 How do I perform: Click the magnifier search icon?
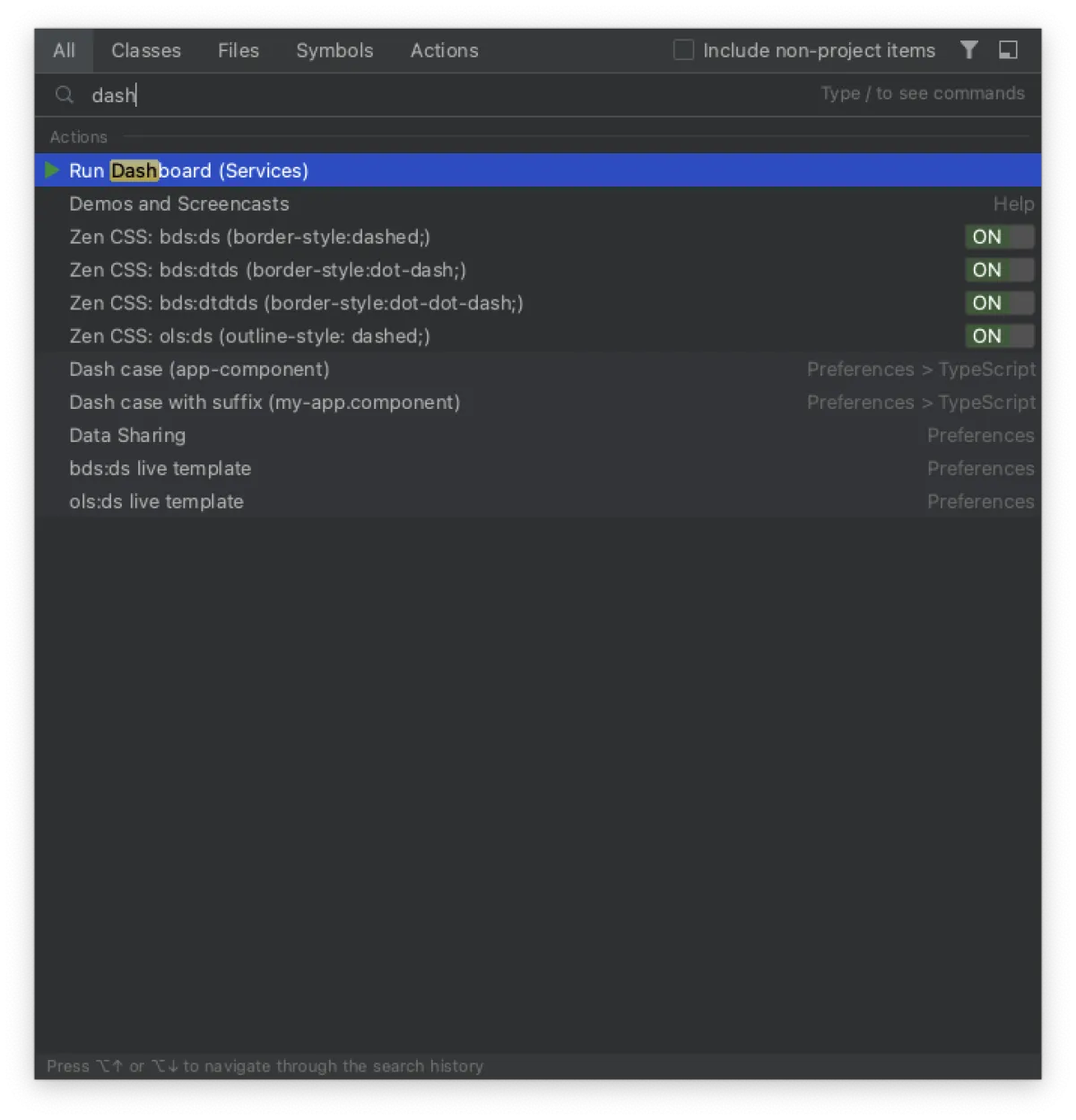click(x=65, y=95)
